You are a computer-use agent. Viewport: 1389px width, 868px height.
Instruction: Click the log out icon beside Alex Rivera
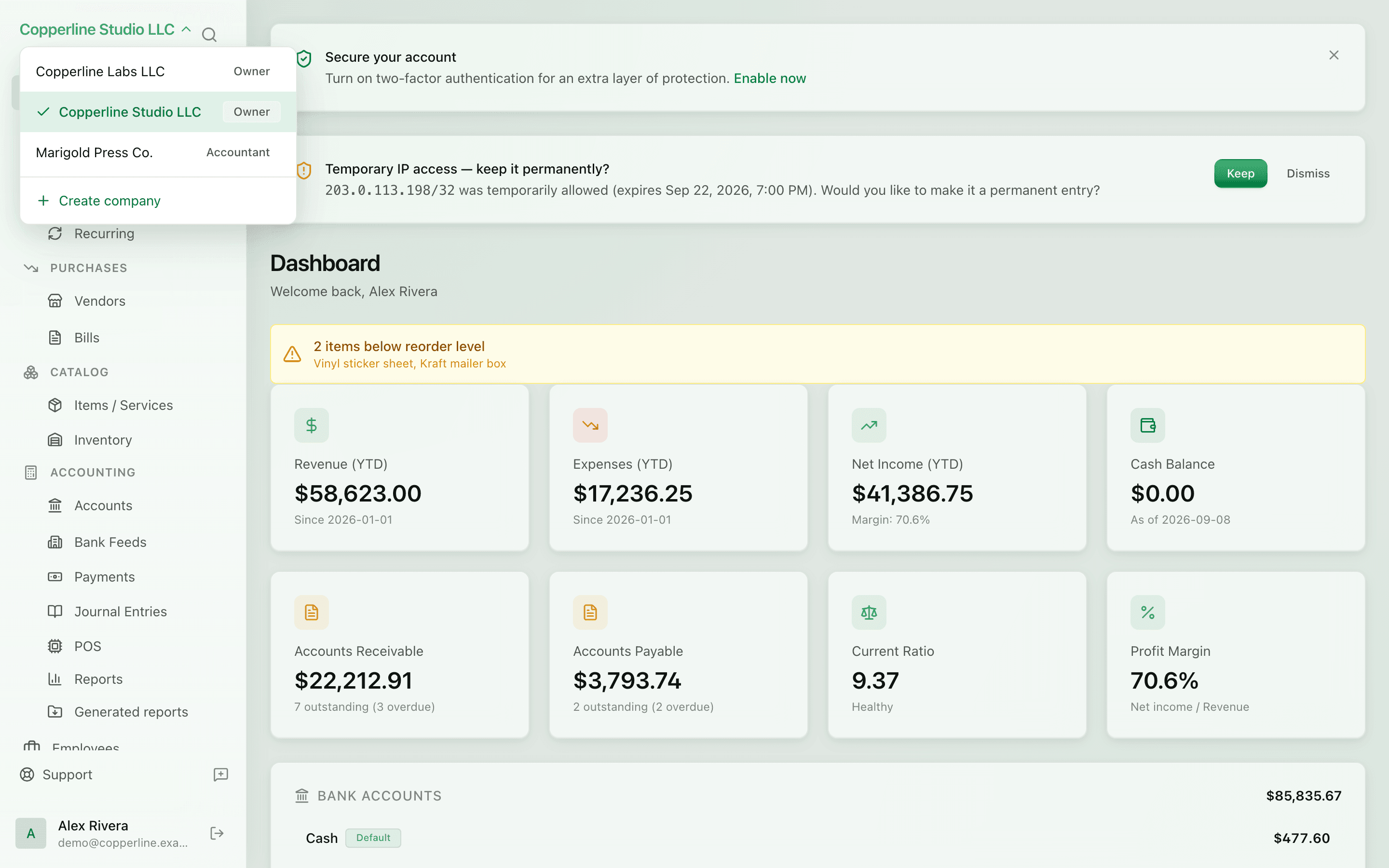[217, 834]
